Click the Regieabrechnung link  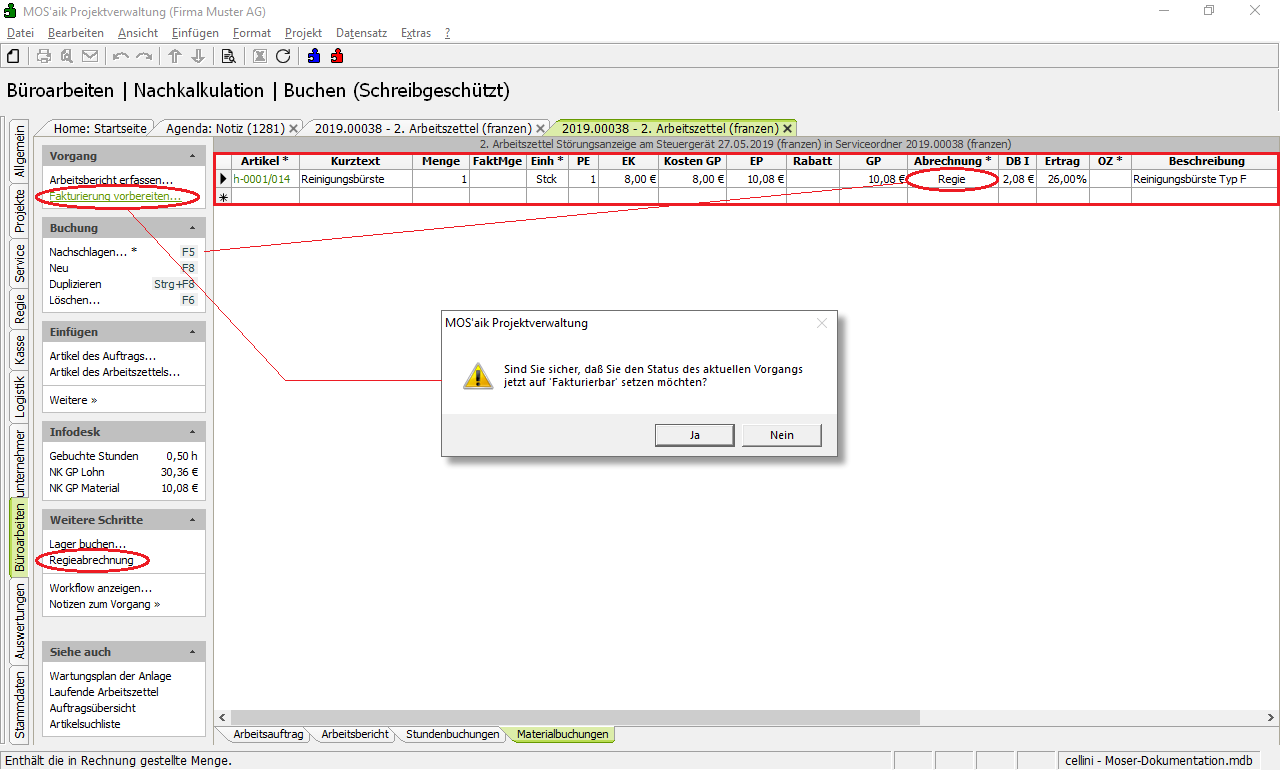pyautogui.click(x=91, y=560)
